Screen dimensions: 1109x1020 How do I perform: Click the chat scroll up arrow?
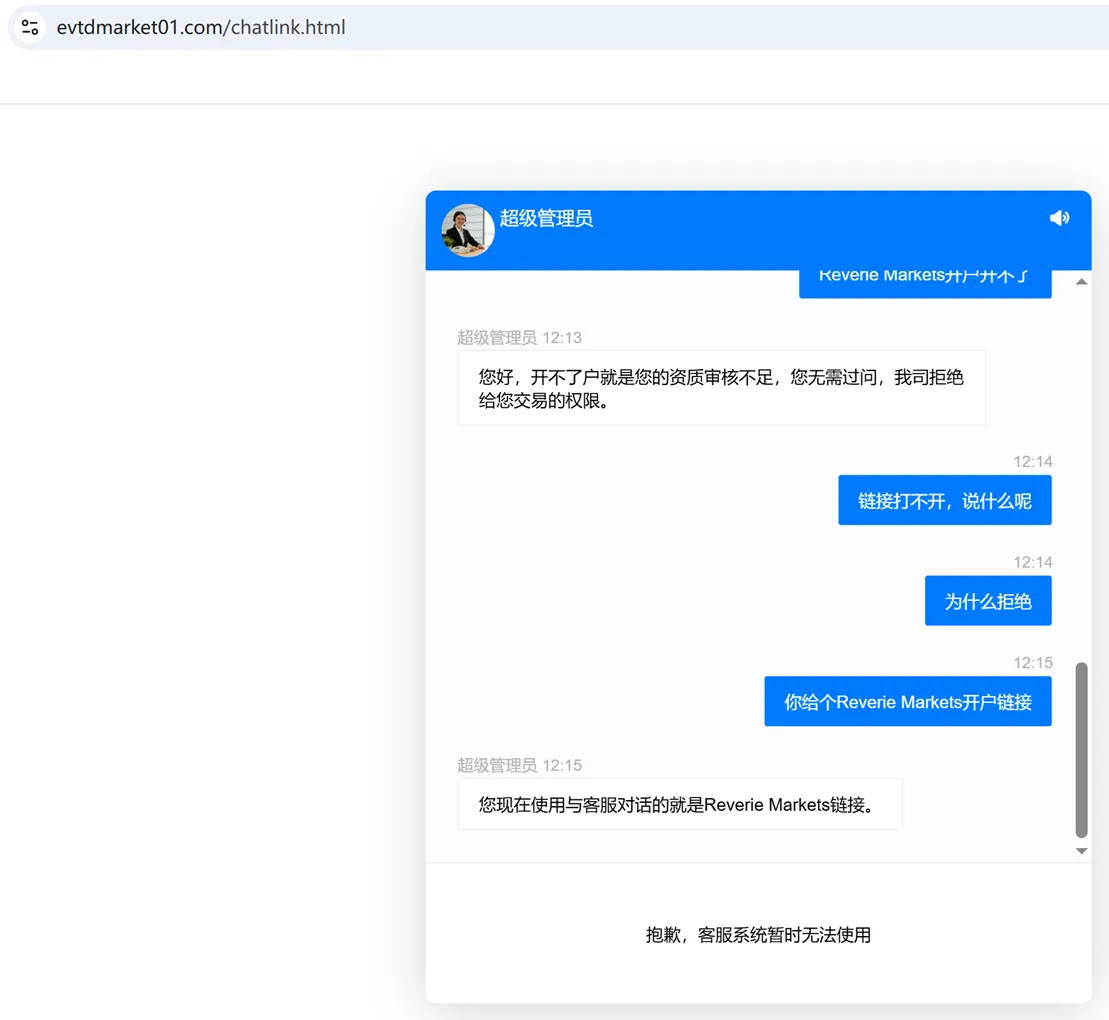(x=1081, y=282)
